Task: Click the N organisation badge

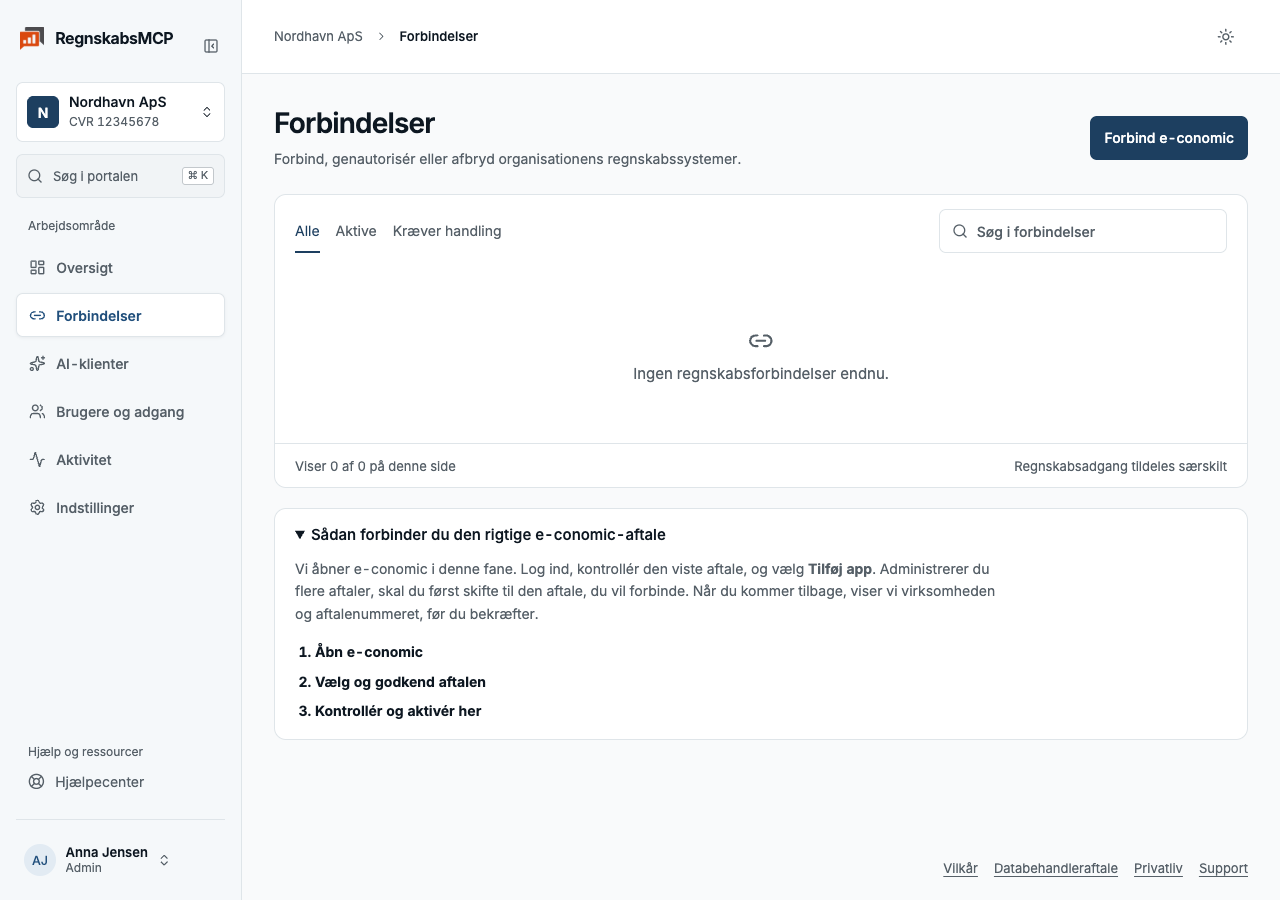Action: [x=43, y=112]
